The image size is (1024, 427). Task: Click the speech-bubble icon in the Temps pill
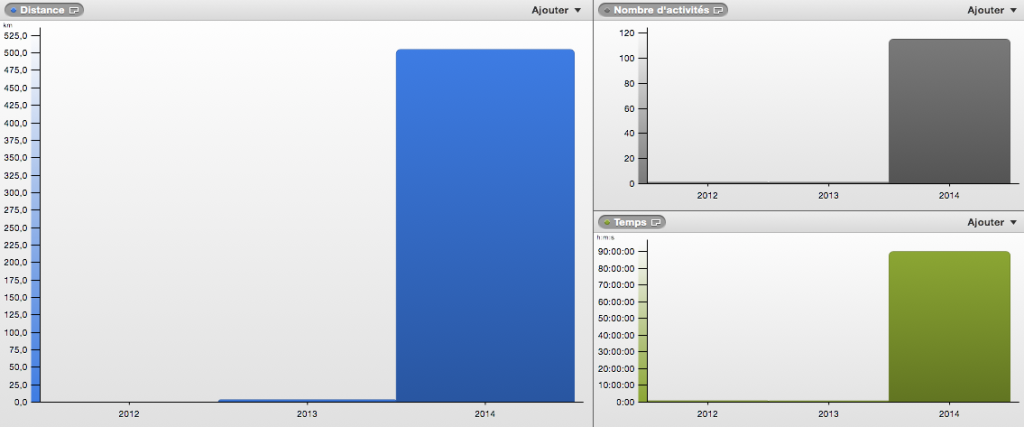click(x=655, y=222)
